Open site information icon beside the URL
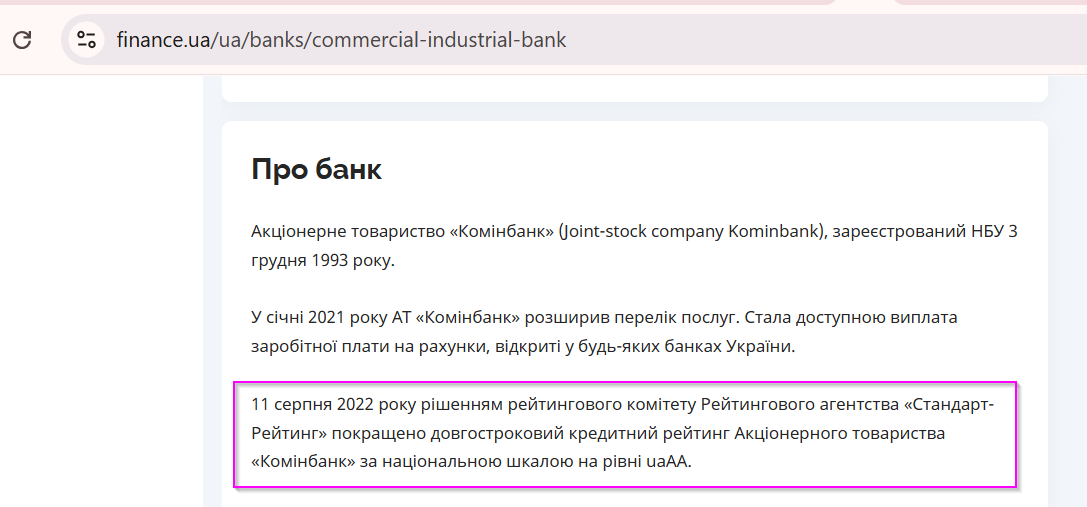The image size is (1087, 507). tap(86, 40)
